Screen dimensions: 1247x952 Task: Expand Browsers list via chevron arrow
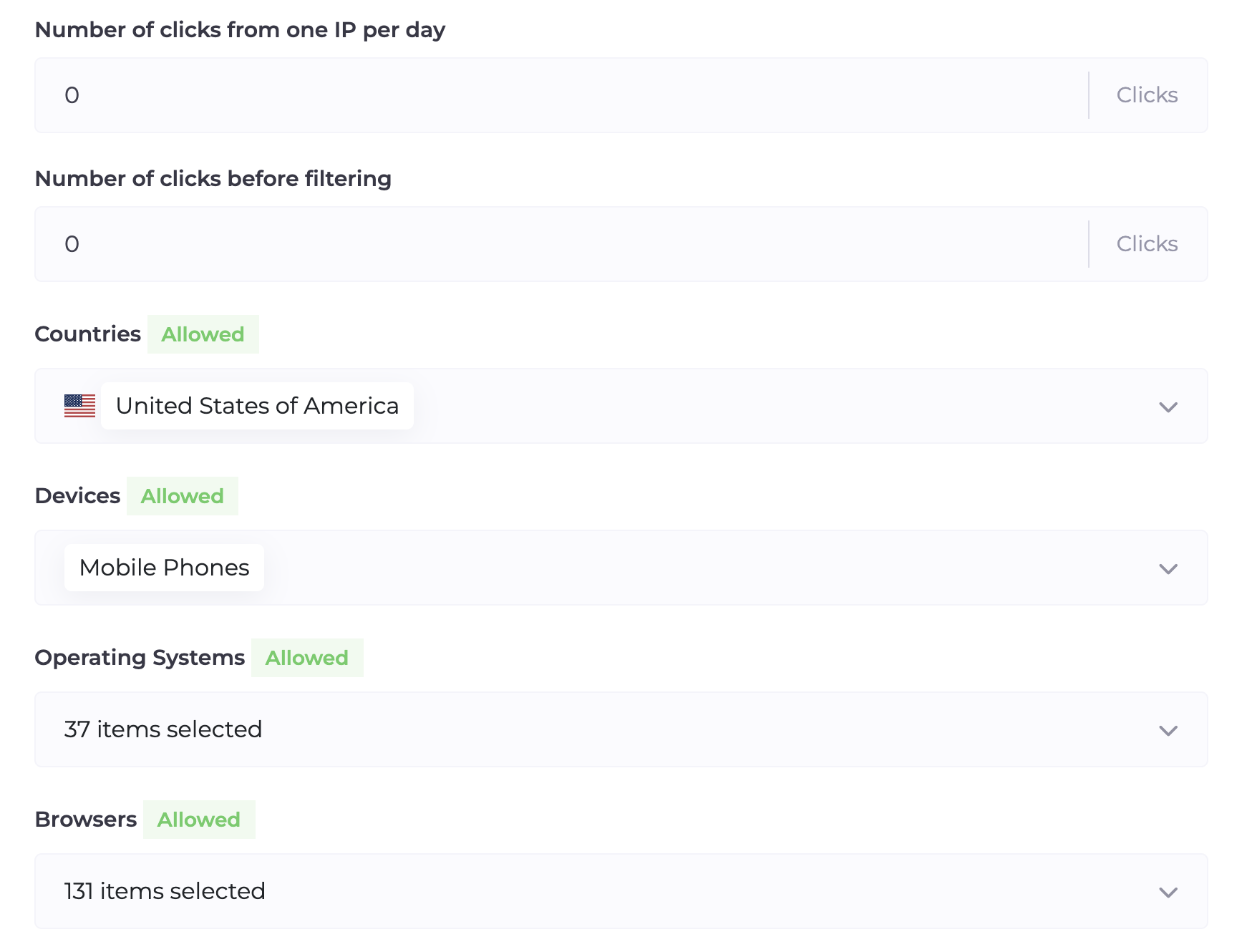pos(1168,892)
